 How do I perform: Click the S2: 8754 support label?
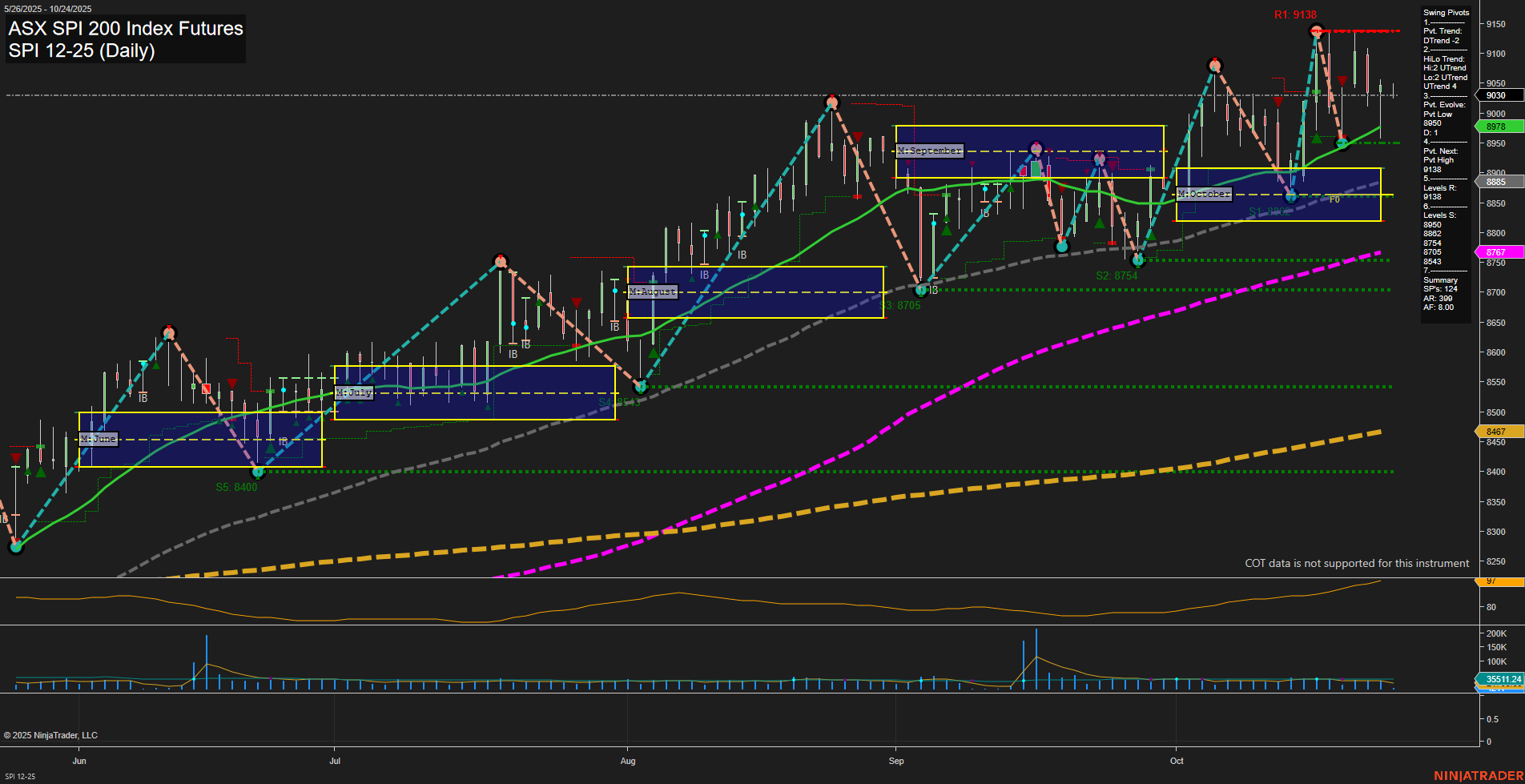[1118, 275]
